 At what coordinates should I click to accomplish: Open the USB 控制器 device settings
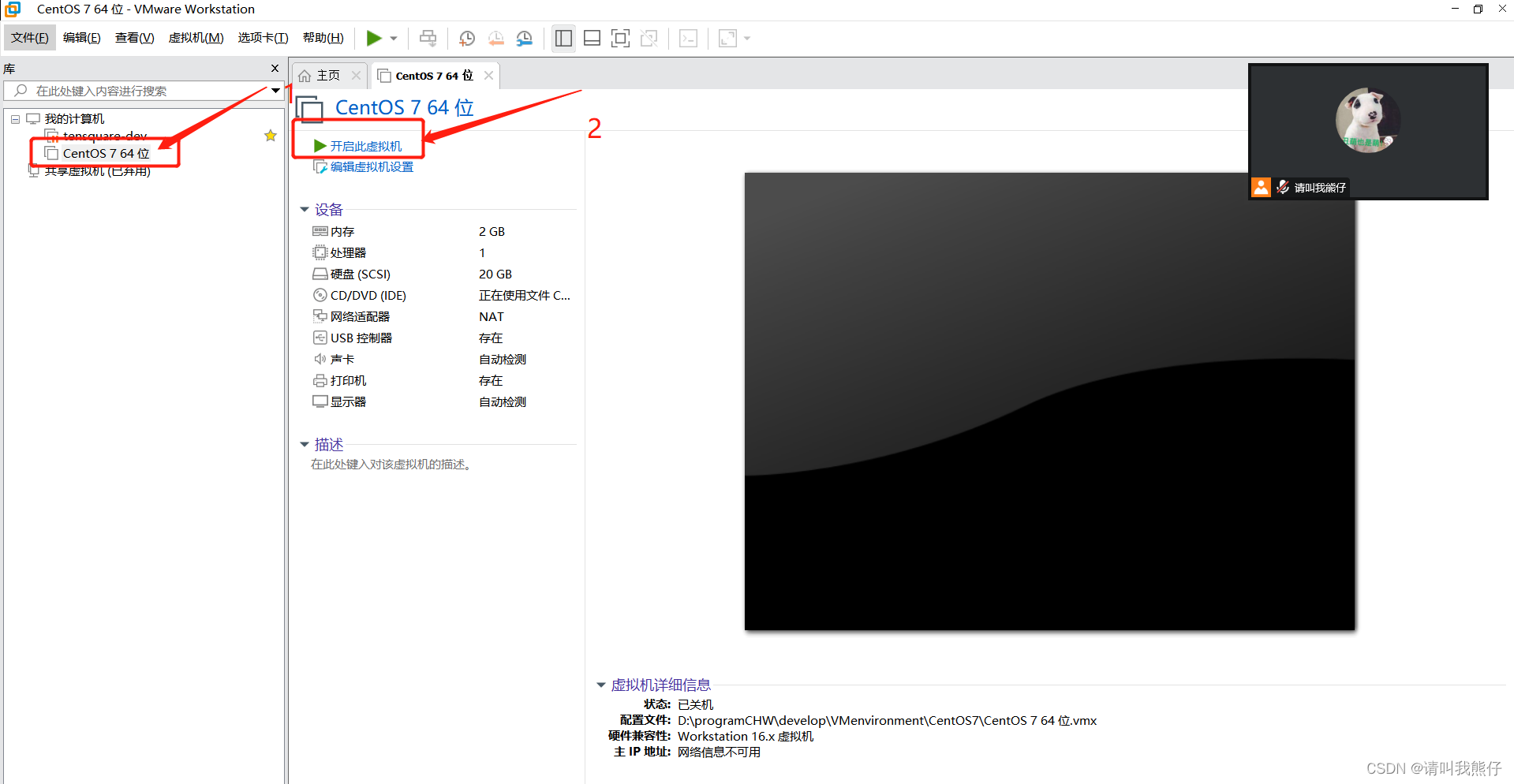361,337
